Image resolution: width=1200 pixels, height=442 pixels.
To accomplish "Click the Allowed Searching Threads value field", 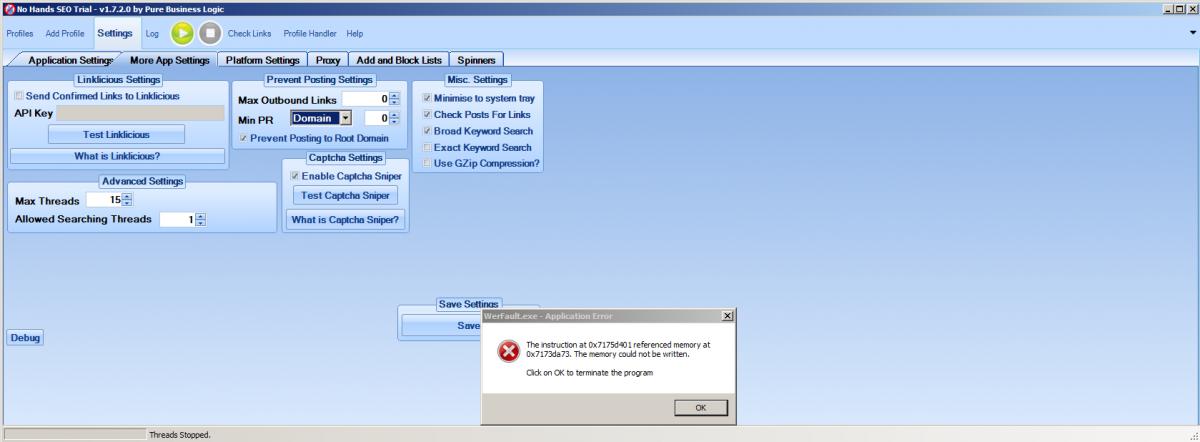I will pos(177,219).
